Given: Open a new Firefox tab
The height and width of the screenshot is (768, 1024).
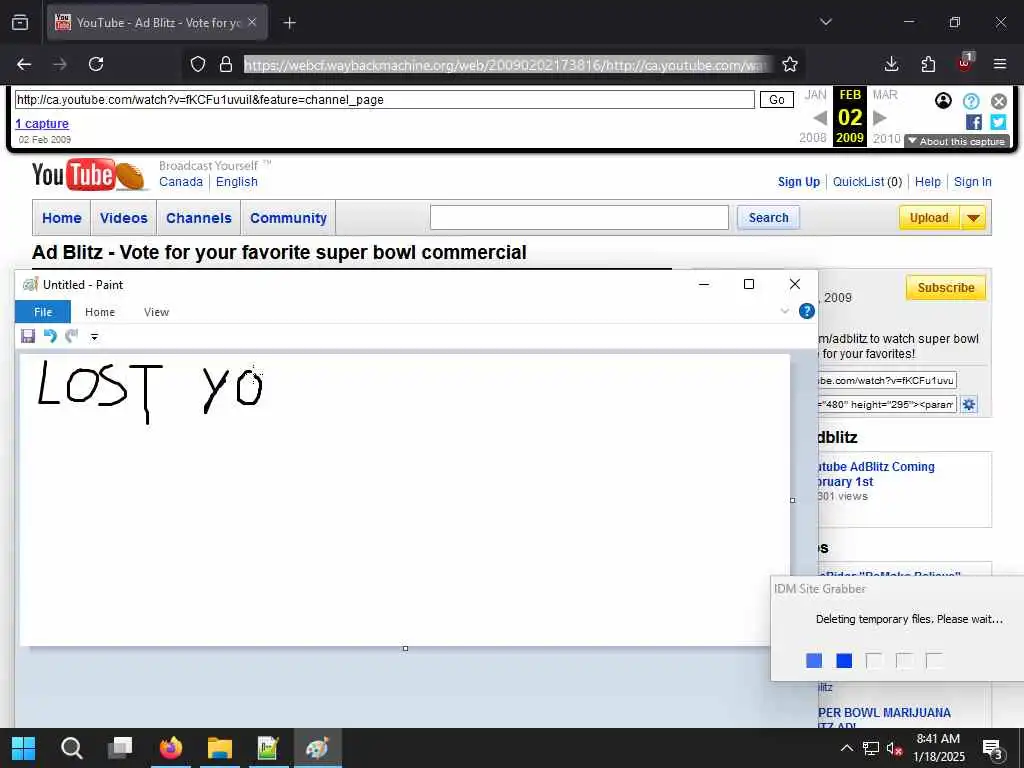Looking at the screenshot, I should 289,23.
